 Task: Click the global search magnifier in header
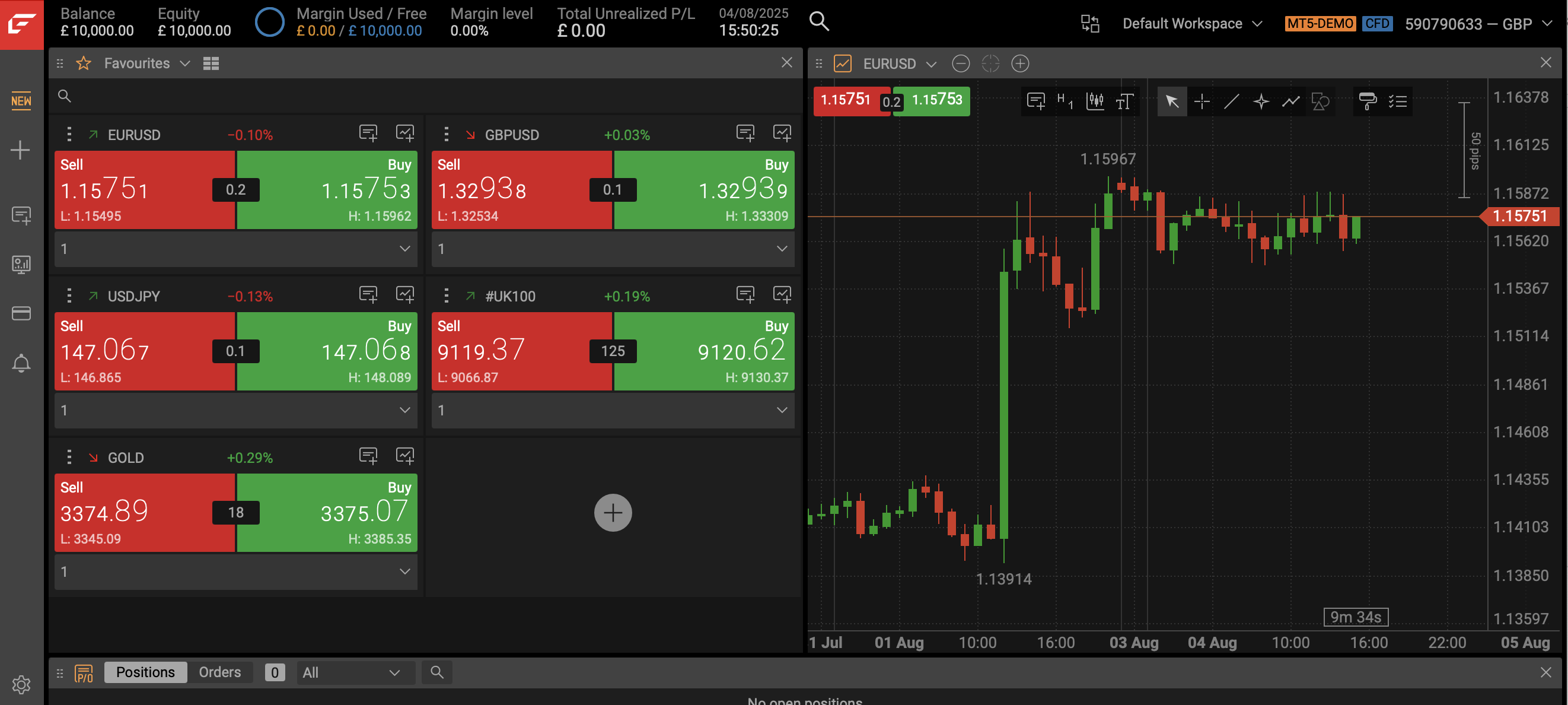pos(819,21)
